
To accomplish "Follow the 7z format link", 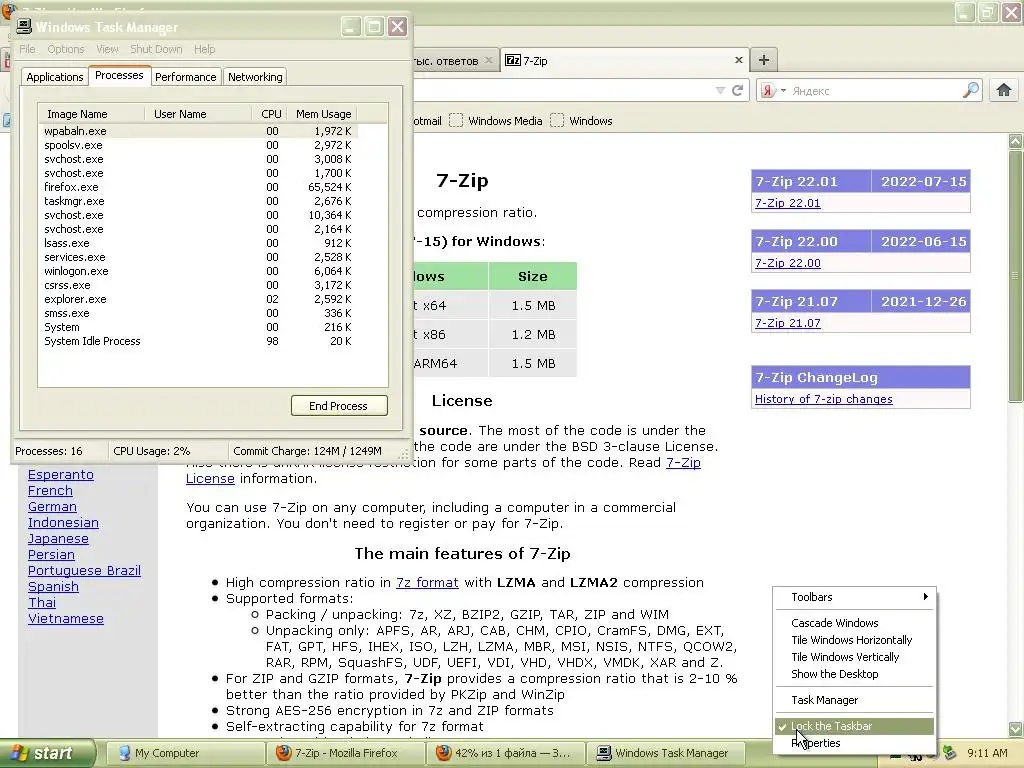I will click(427, 583).
